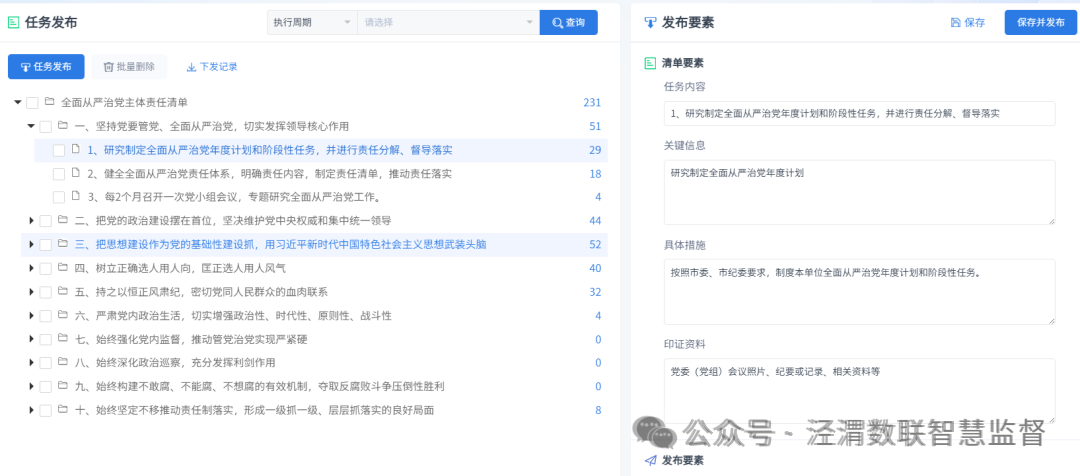The width and height of the screenshot is (1080, 476).
Task: Click the green 任务发布 panel header icon
Action: pos(13,22)
